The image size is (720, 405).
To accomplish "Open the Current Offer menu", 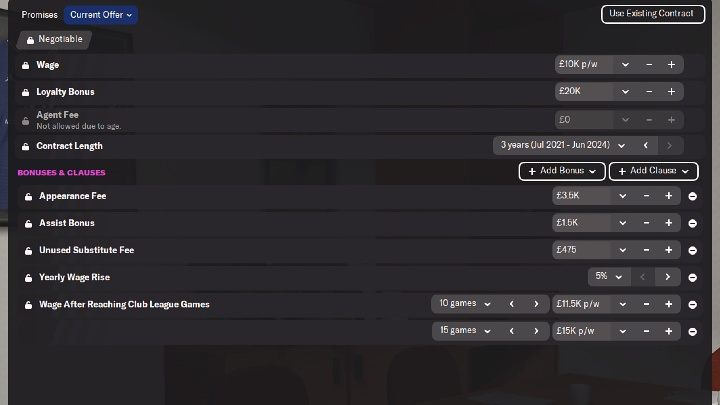I will pyautogui.click(x=101, y=15).
